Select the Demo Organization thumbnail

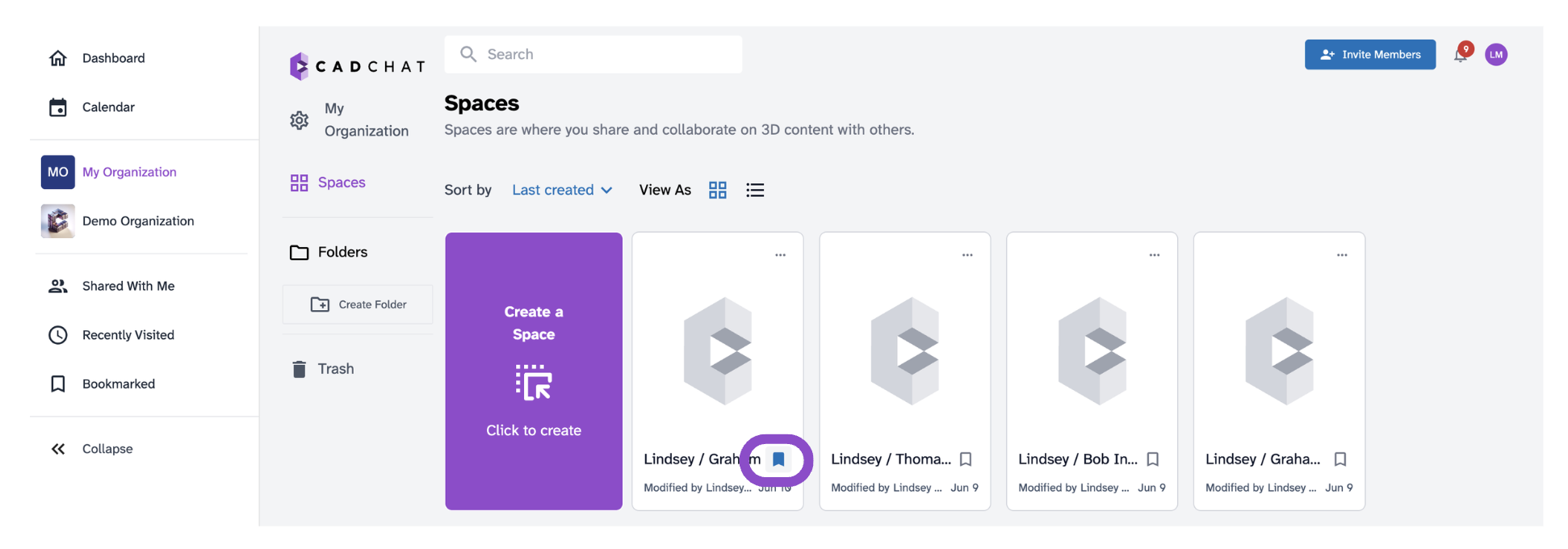[58, 221]
